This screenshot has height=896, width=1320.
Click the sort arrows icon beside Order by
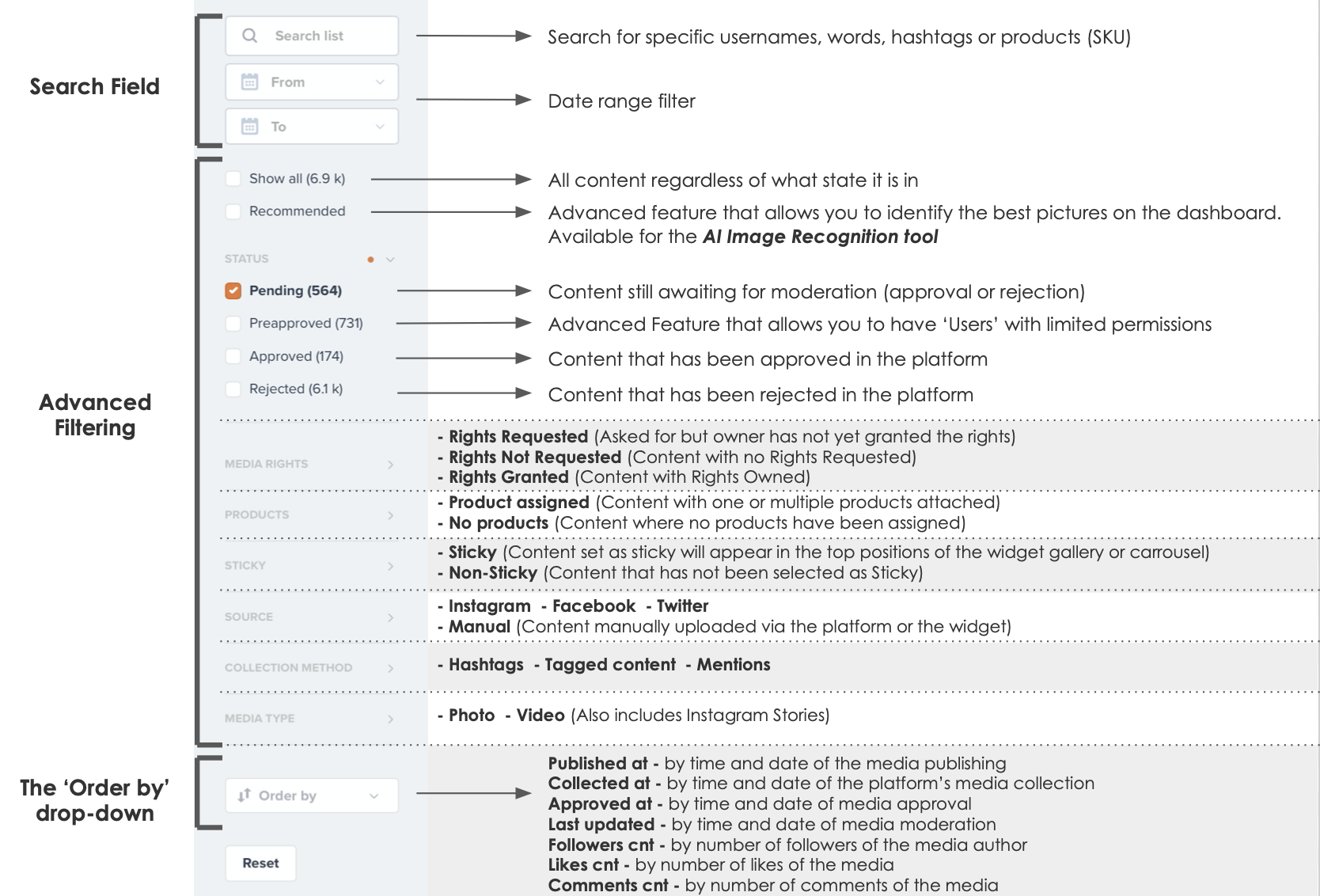tap(242, 795)
